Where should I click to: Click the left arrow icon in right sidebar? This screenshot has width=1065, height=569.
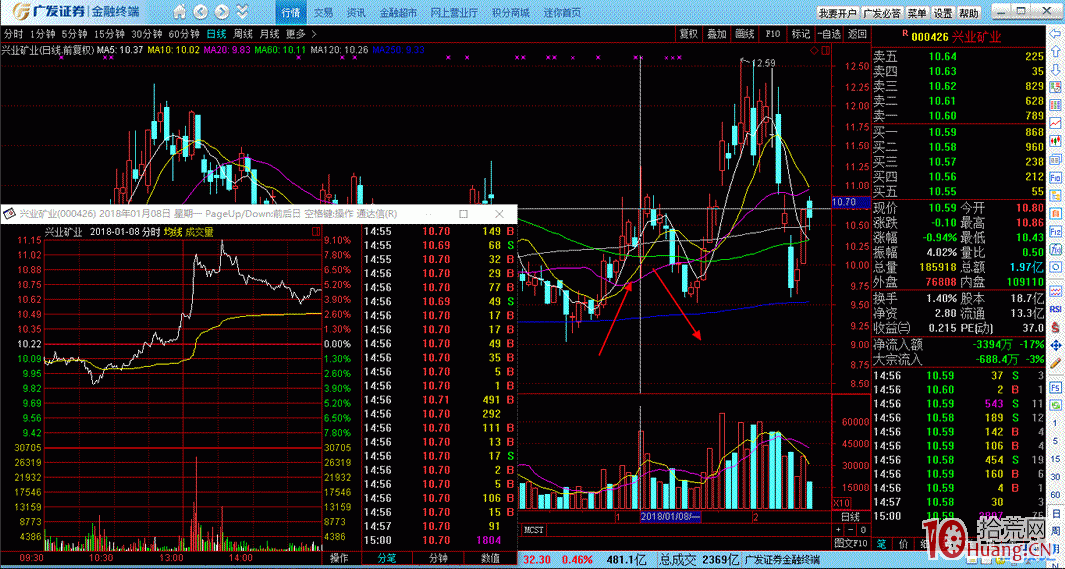click(1055, 33)
